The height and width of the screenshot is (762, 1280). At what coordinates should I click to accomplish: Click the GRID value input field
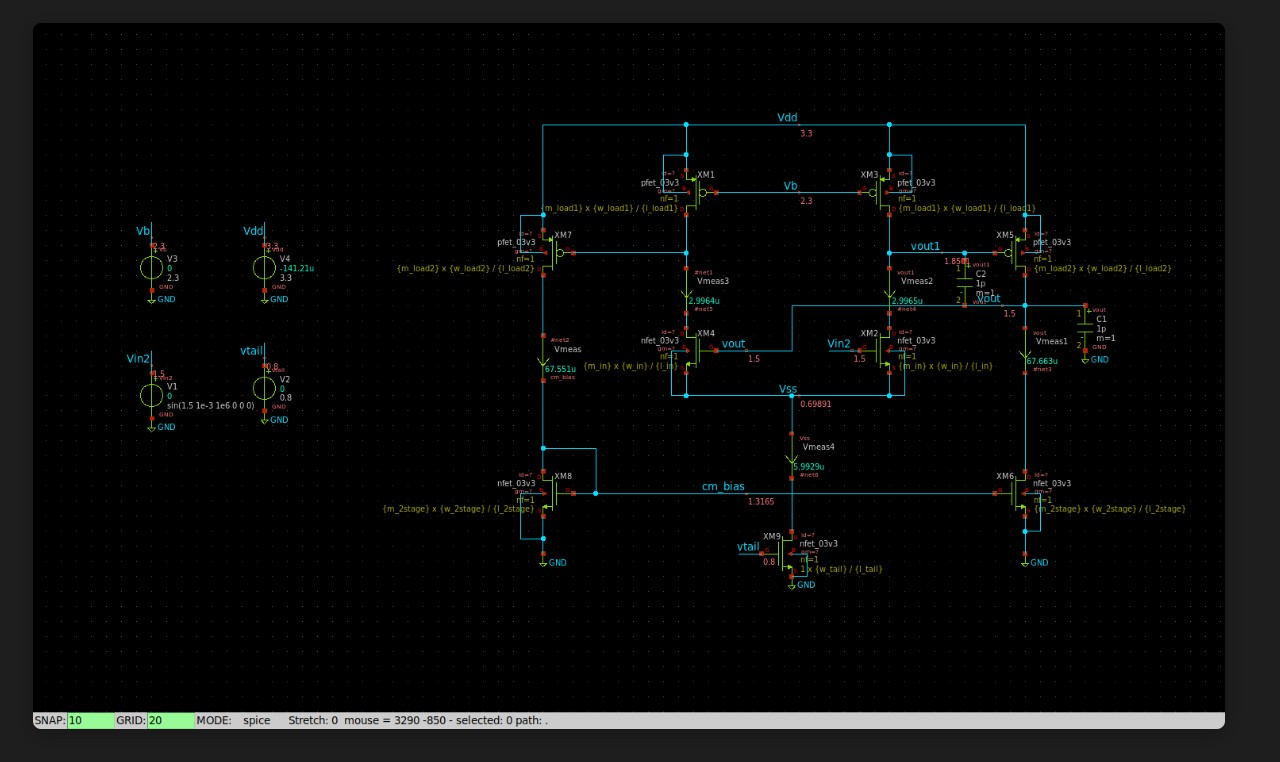pos(170,720)
